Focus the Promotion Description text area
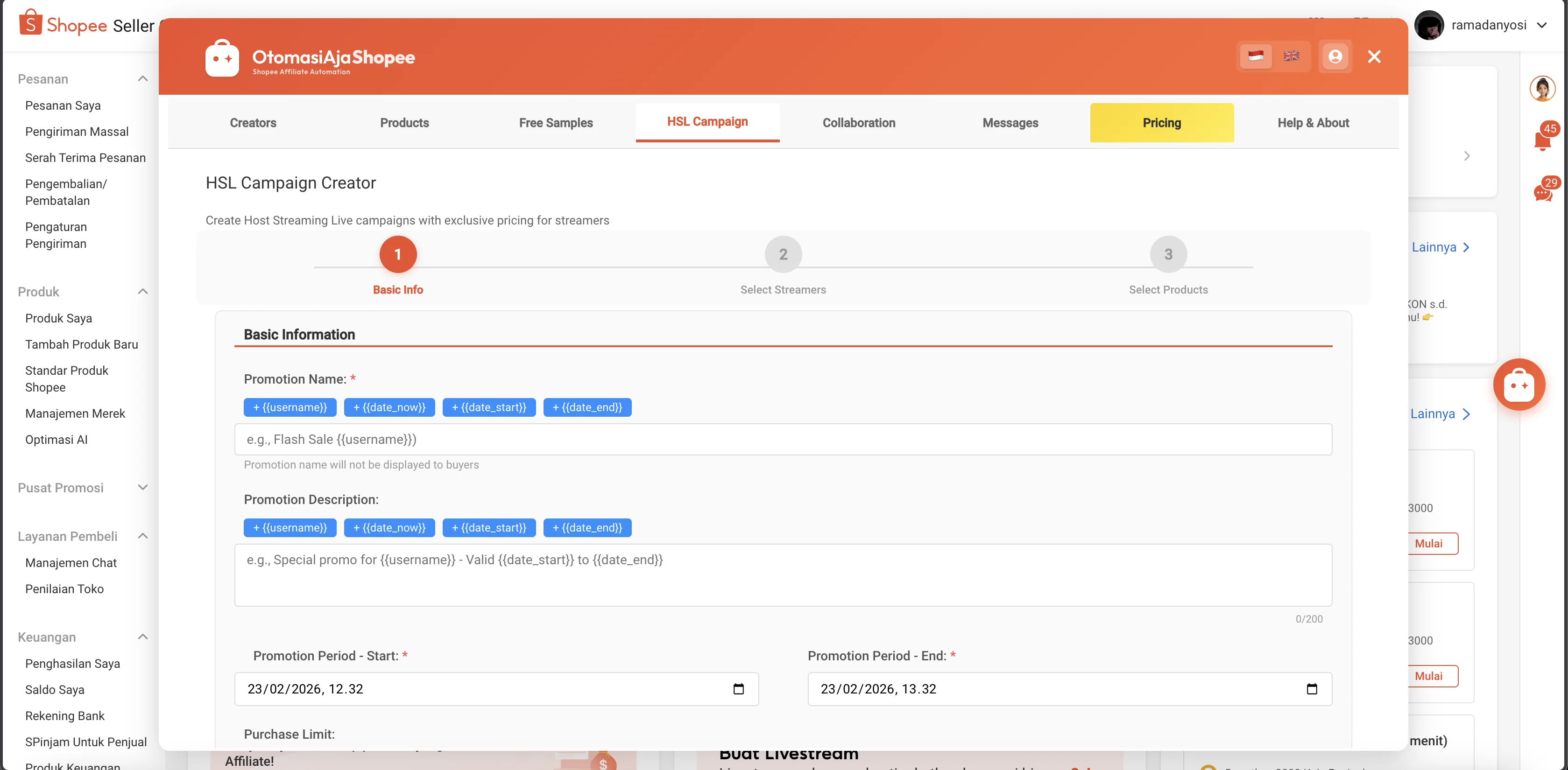 tap(783, 575)
